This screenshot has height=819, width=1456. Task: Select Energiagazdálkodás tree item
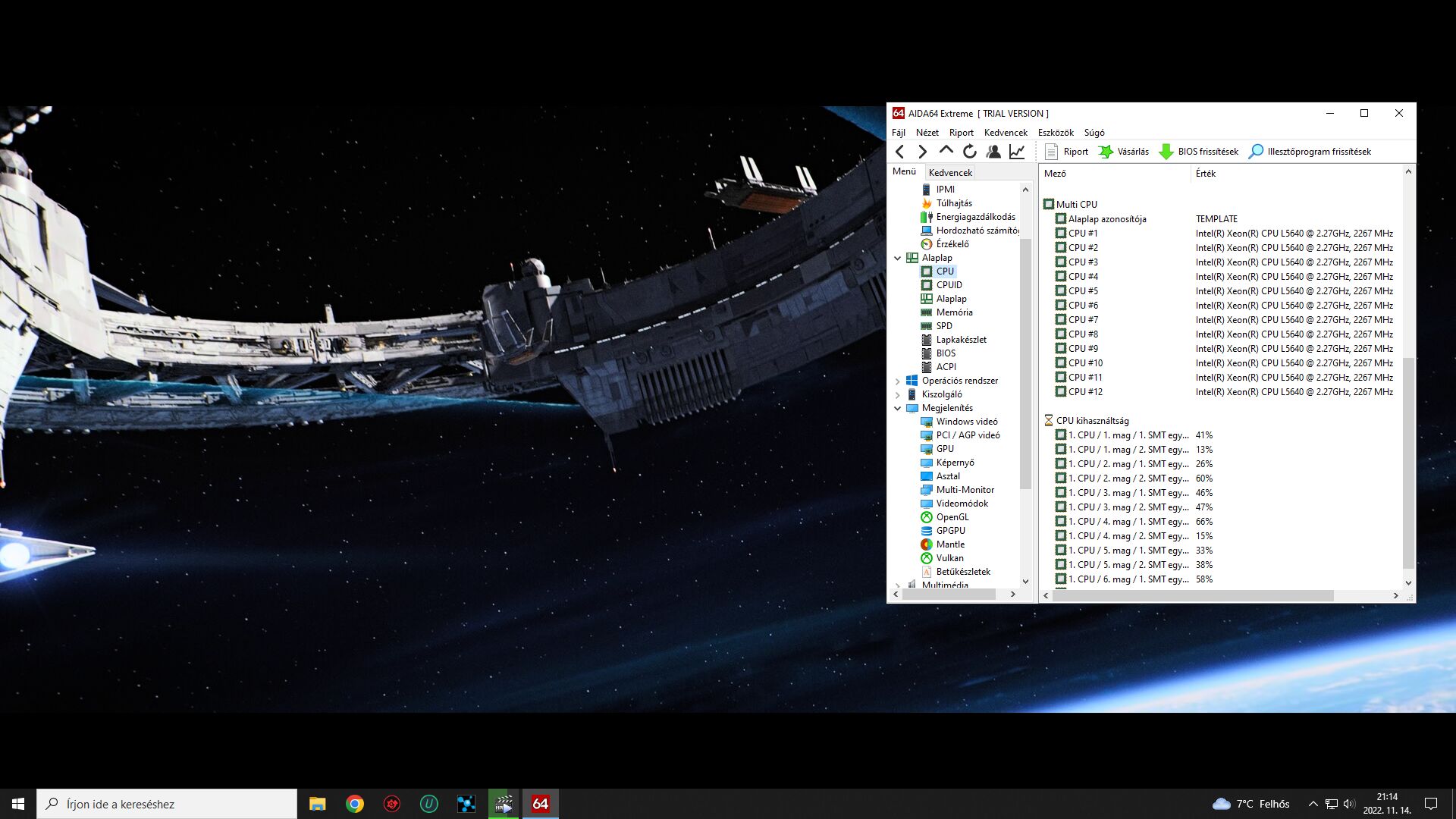pyautogui.click(x=968, y=217)
